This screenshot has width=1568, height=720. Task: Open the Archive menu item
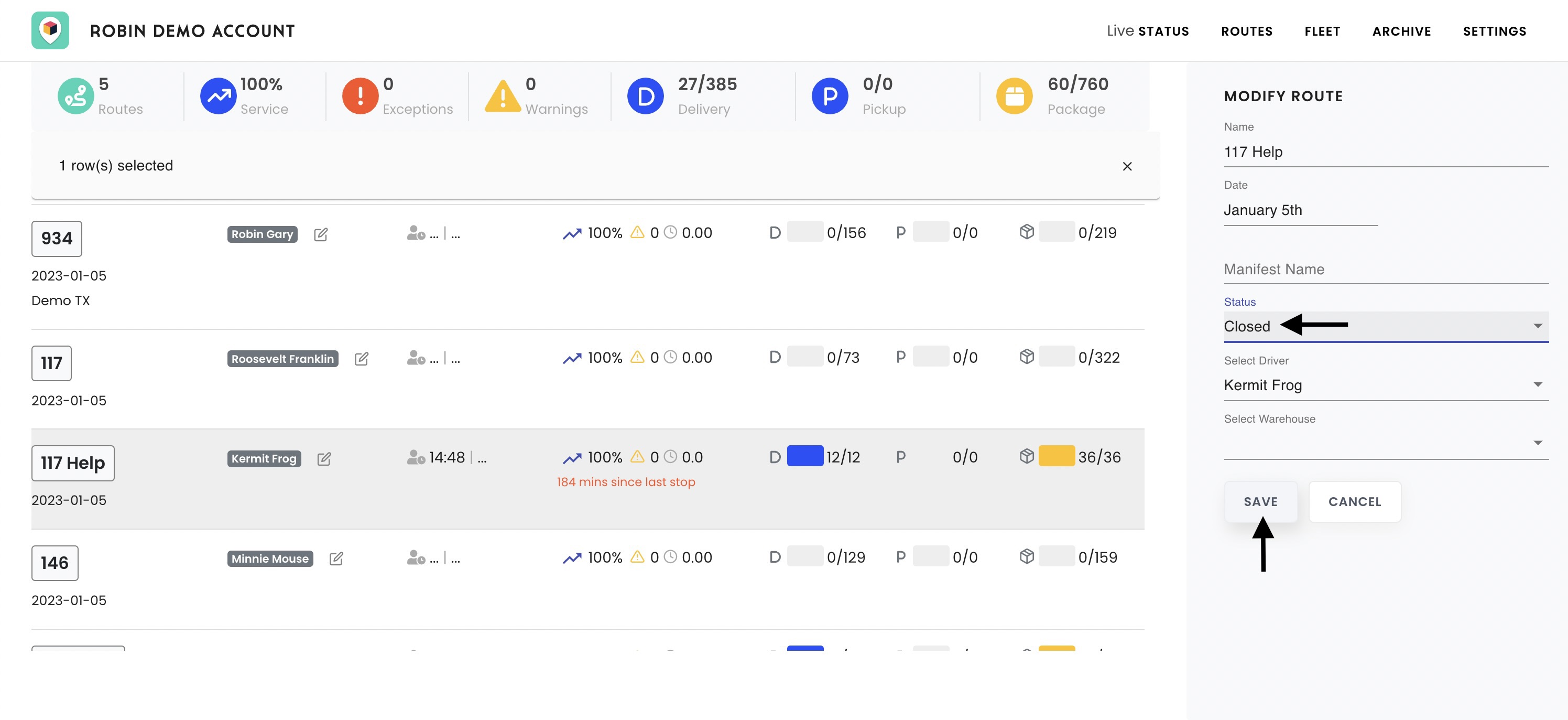pyautogui.click(x=1401, y=31)
